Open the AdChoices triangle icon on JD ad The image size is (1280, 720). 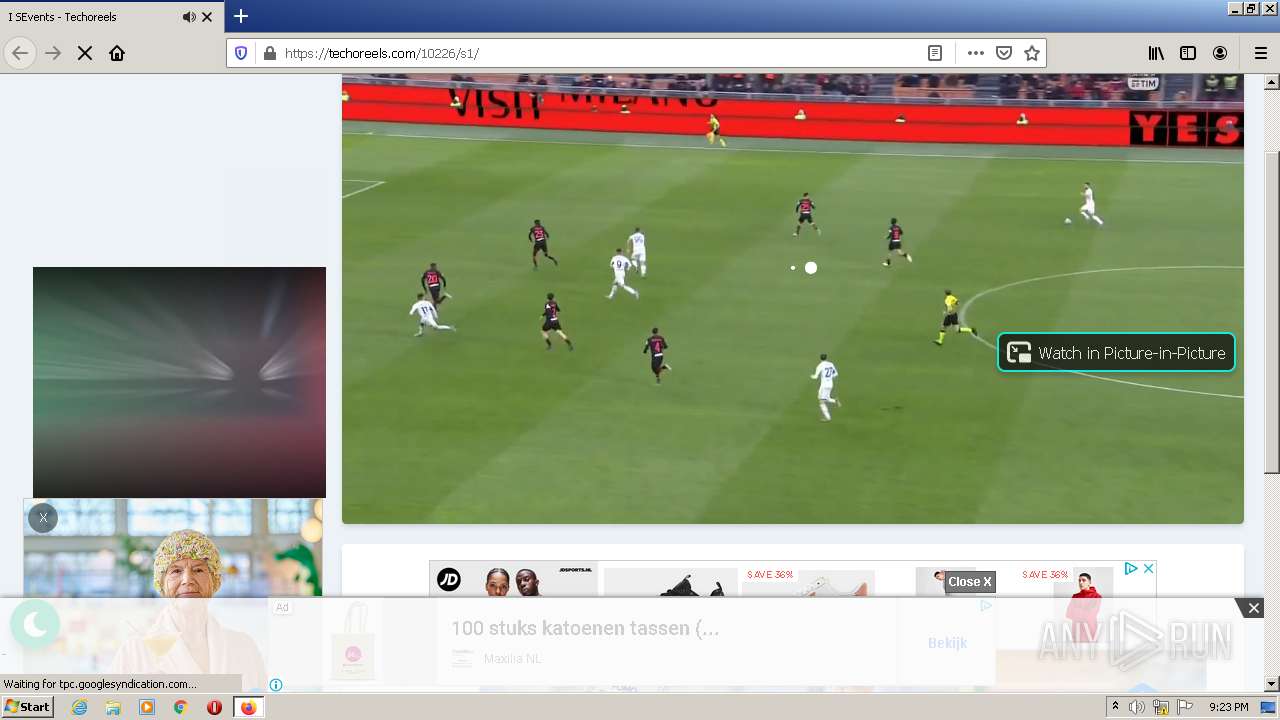pyautogui.click(x=1130, y=568)
